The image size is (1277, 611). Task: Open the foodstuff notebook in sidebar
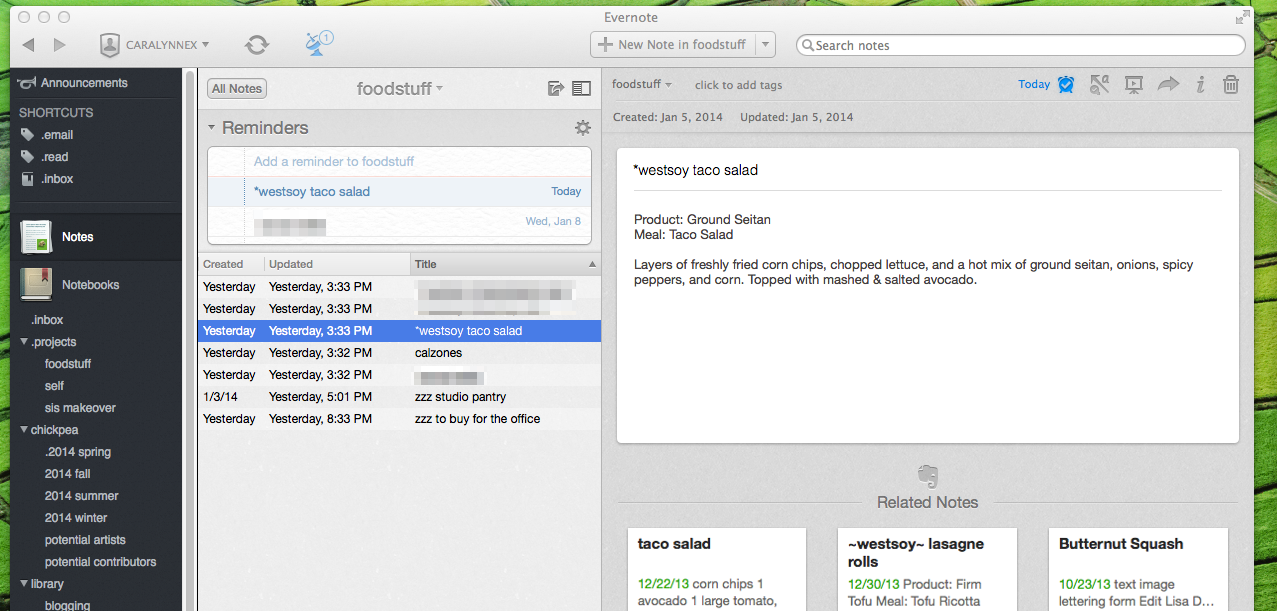68,364
